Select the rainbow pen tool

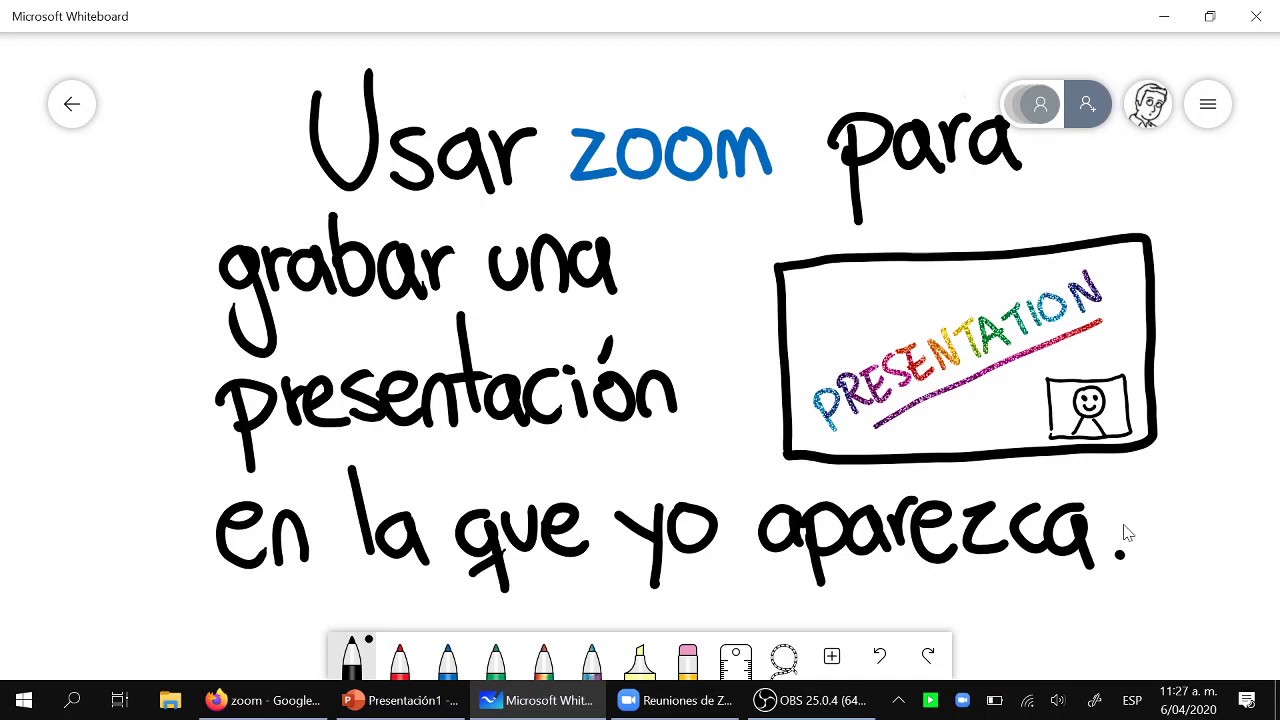(543, 661)
